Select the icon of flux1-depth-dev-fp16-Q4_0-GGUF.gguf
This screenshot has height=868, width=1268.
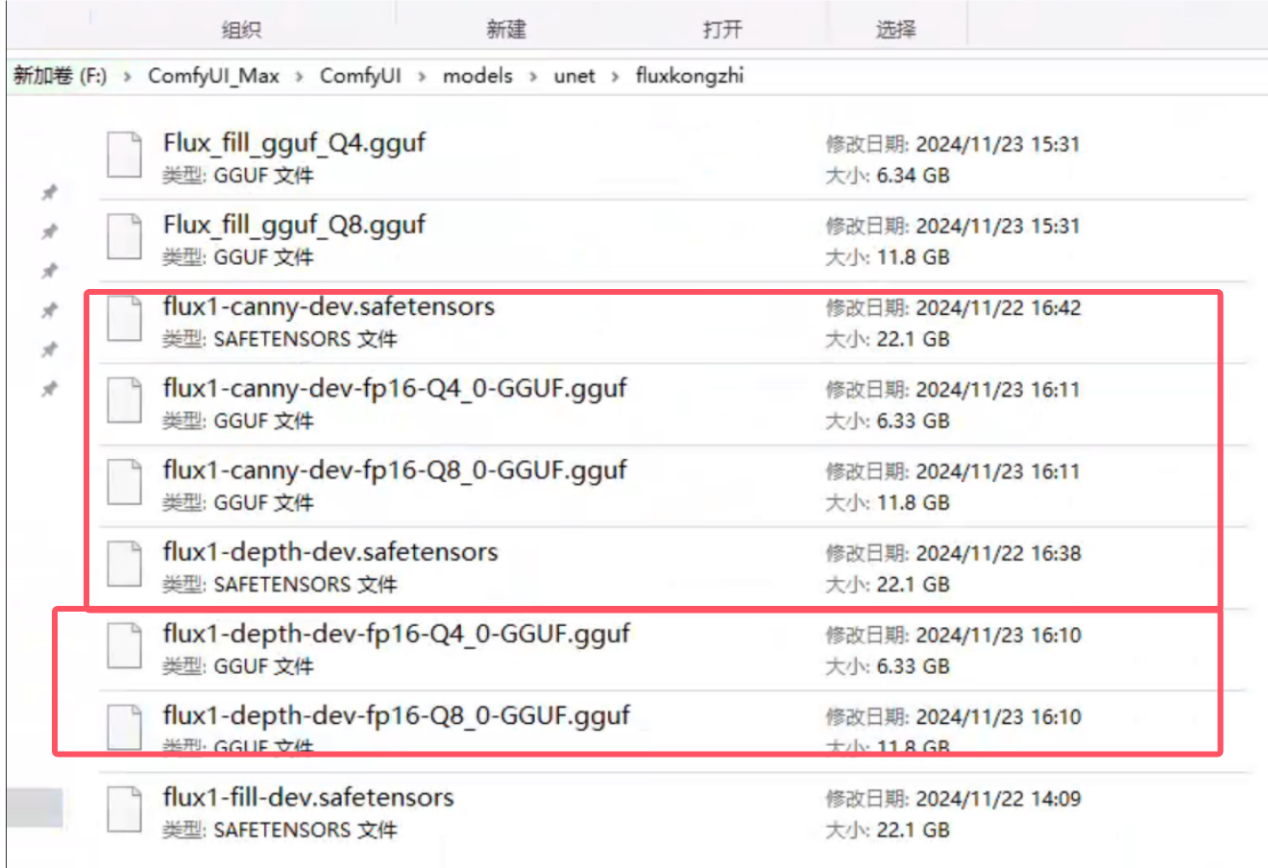click(x=125, y=647)
